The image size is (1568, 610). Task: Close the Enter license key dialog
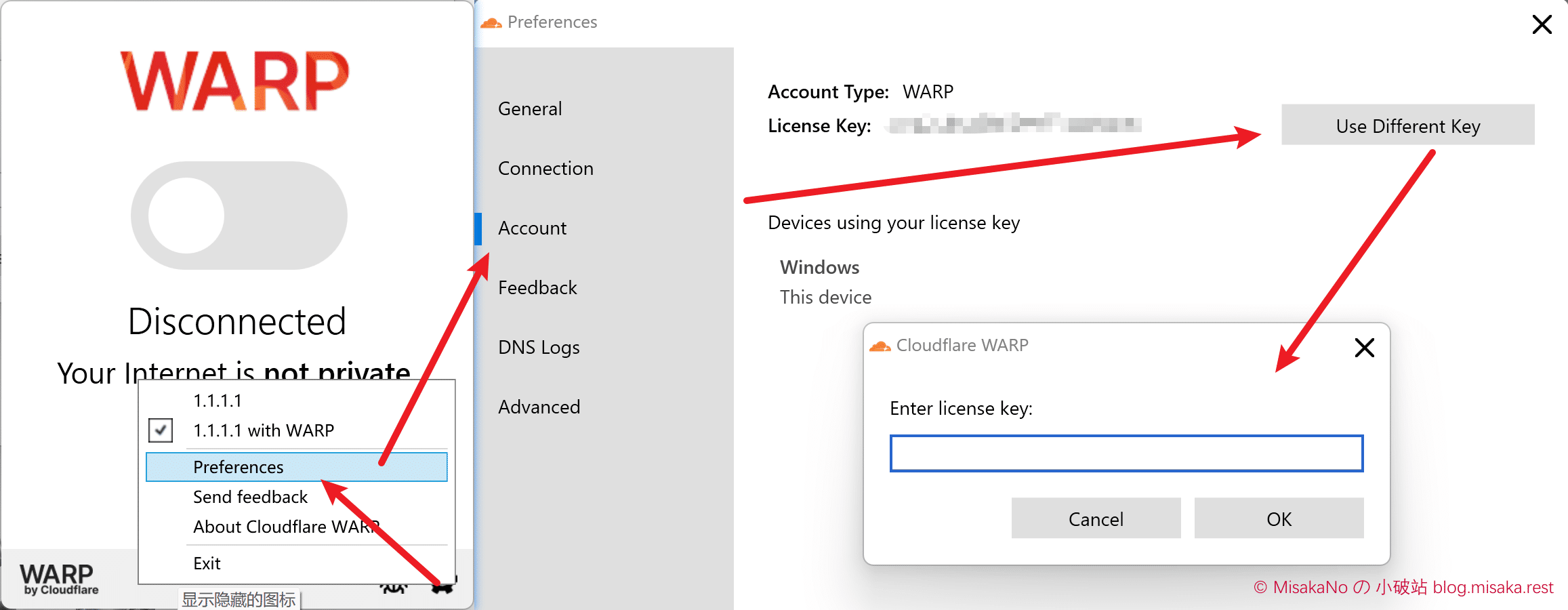tap(1364, 348)
